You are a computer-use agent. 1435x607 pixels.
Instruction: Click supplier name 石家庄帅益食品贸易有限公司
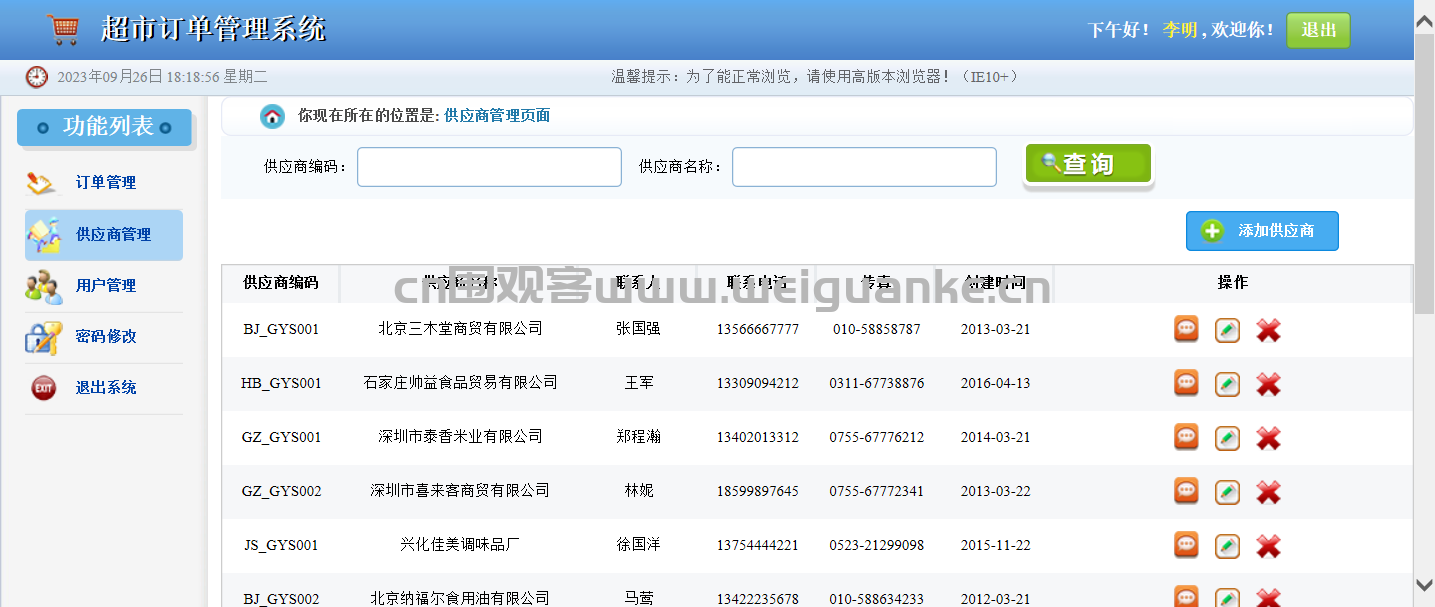[460, 383]
